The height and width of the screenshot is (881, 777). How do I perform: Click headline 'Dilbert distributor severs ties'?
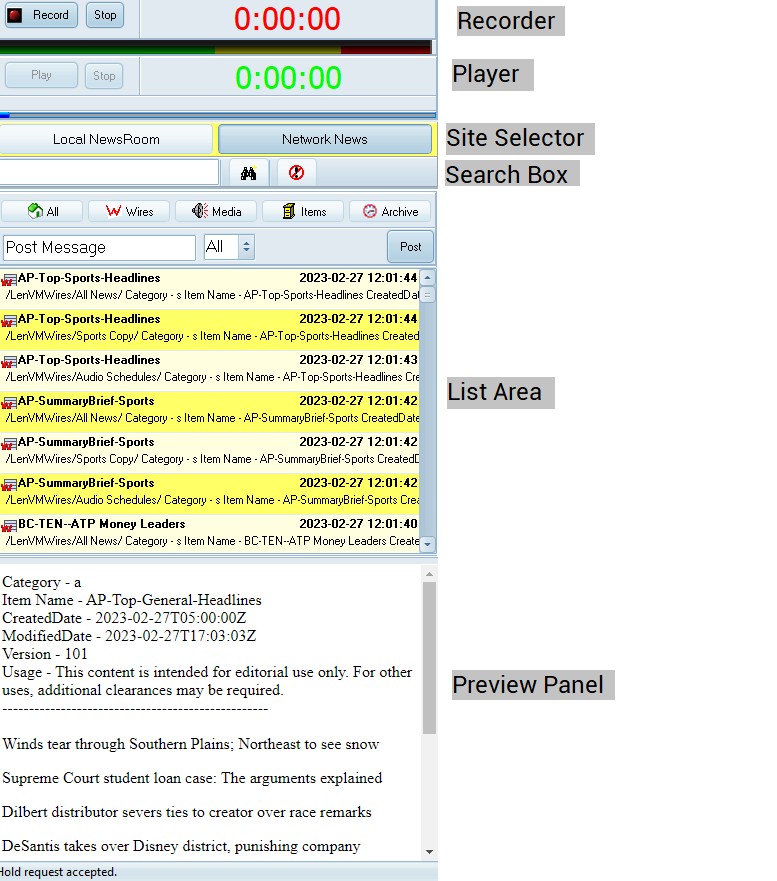pyautogui.click(x=187, y=812)
